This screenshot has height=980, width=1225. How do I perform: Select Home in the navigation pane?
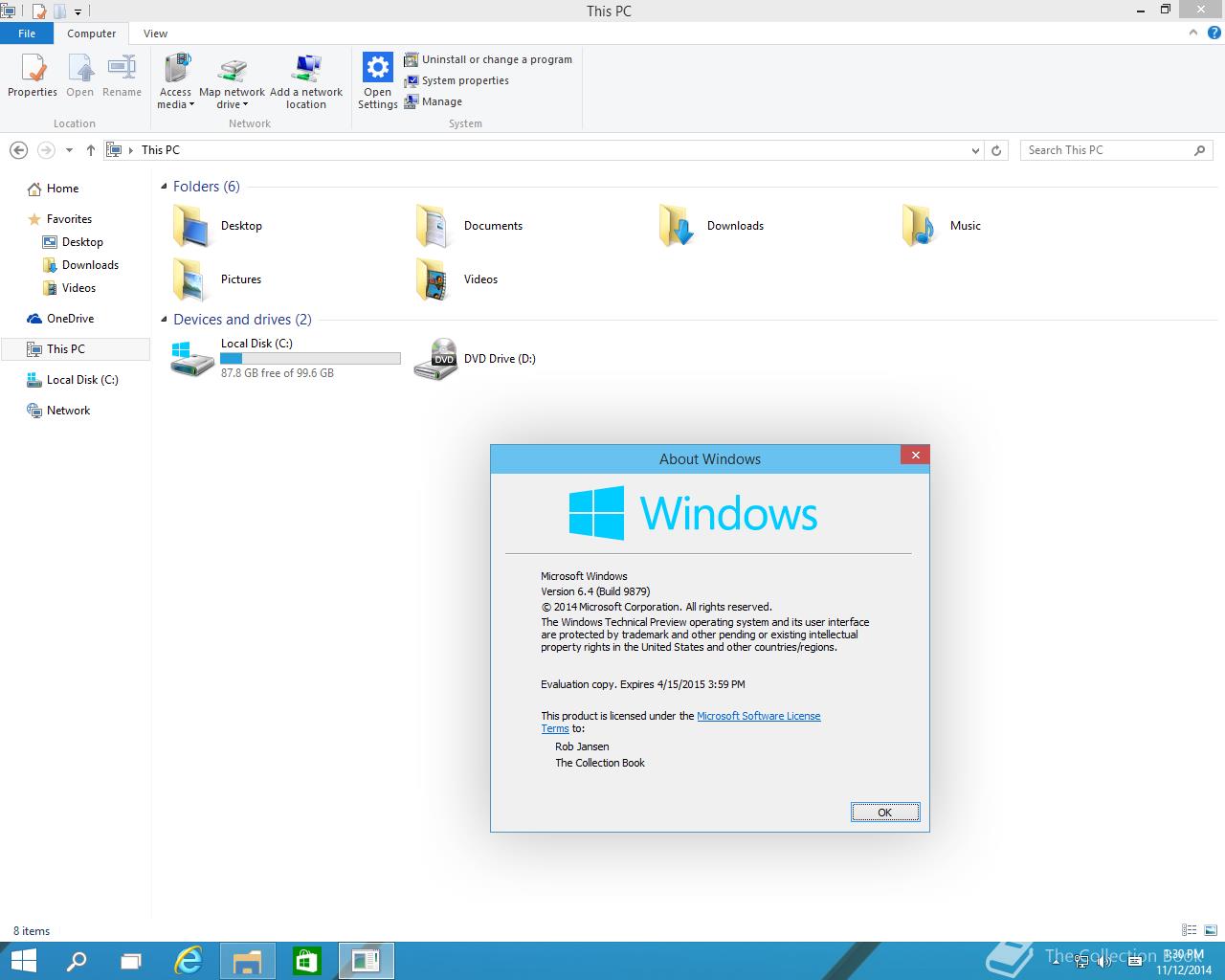54,189
